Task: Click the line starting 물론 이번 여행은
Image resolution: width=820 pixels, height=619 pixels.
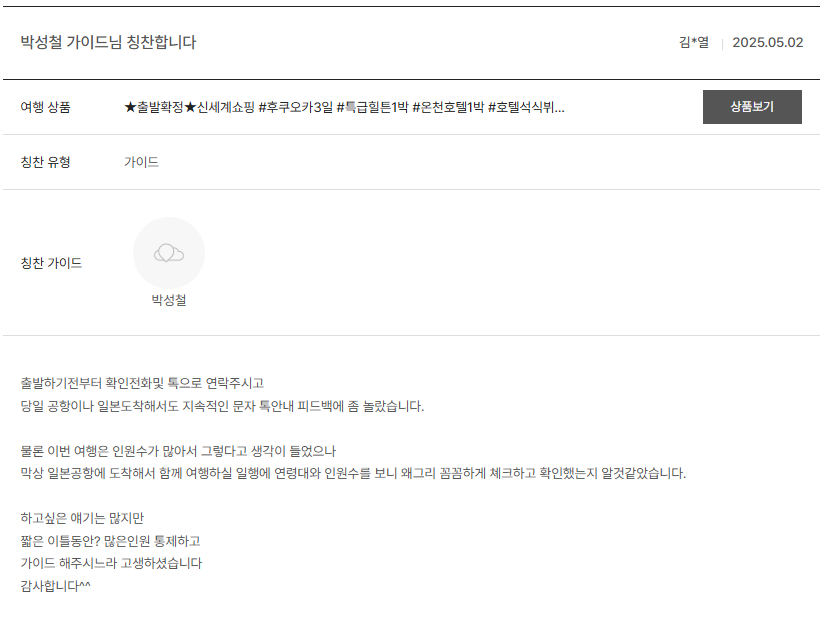Action: (x=178, y=451)
